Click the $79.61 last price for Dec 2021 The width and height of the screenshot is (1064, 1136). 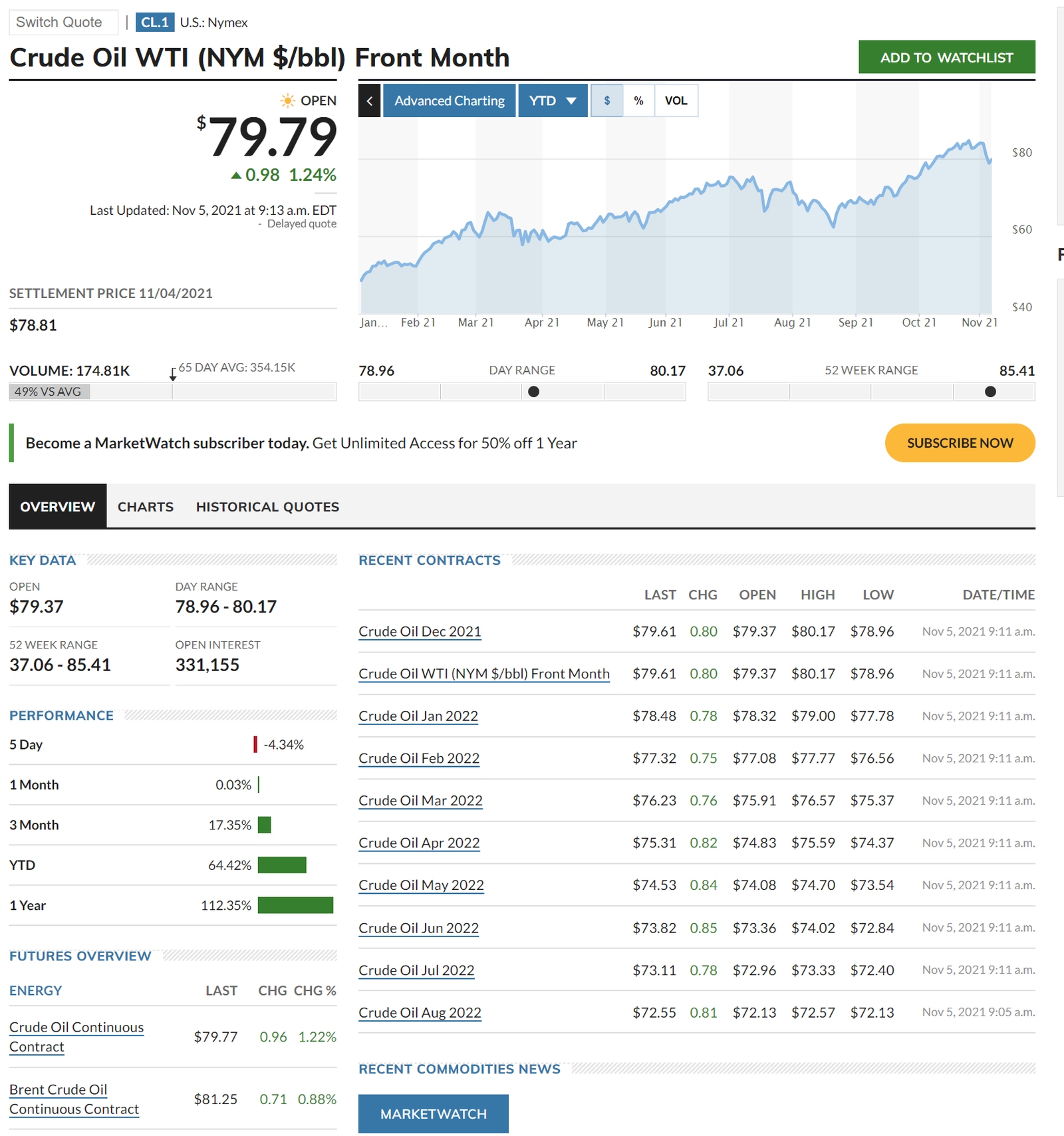(x=654, y=631)
